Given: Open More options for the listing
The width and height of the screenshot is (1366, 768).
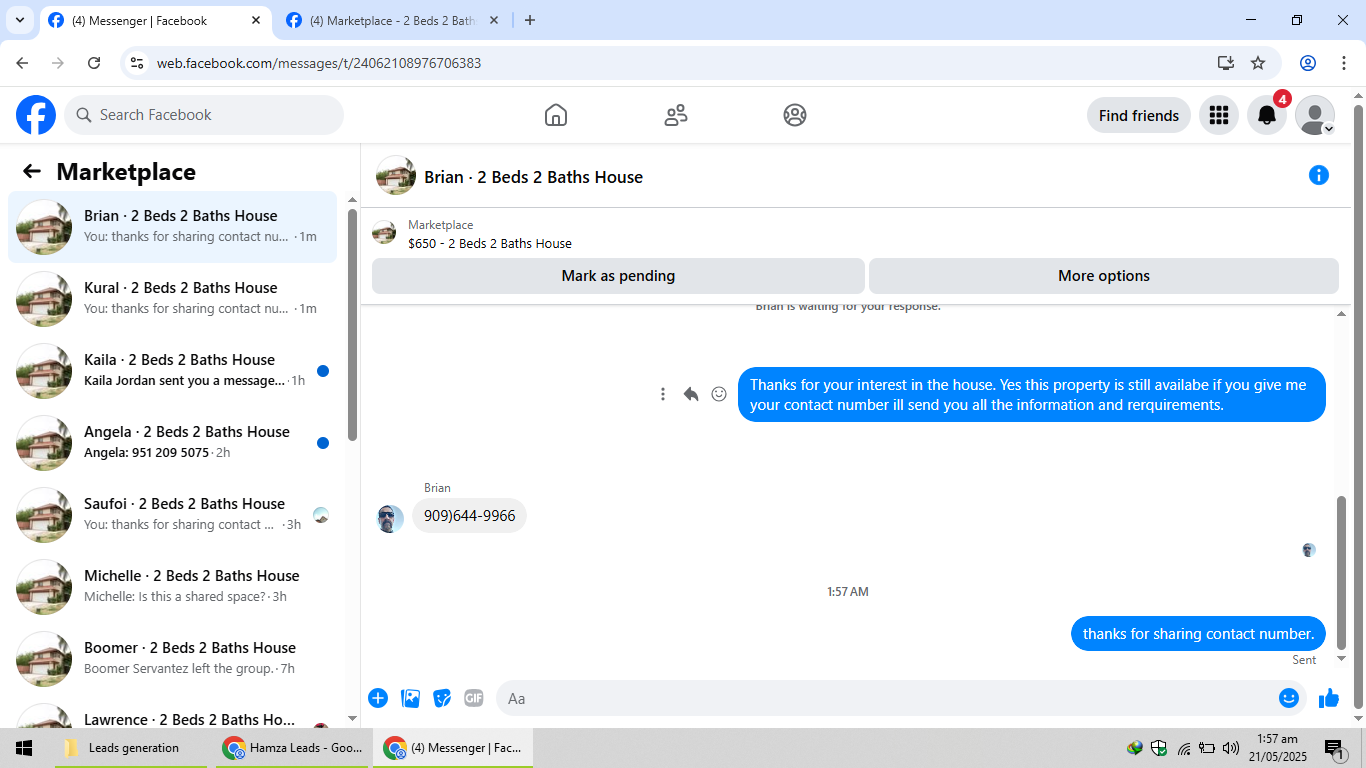Looking at the screenshot, I should (x=1104, y=276).
